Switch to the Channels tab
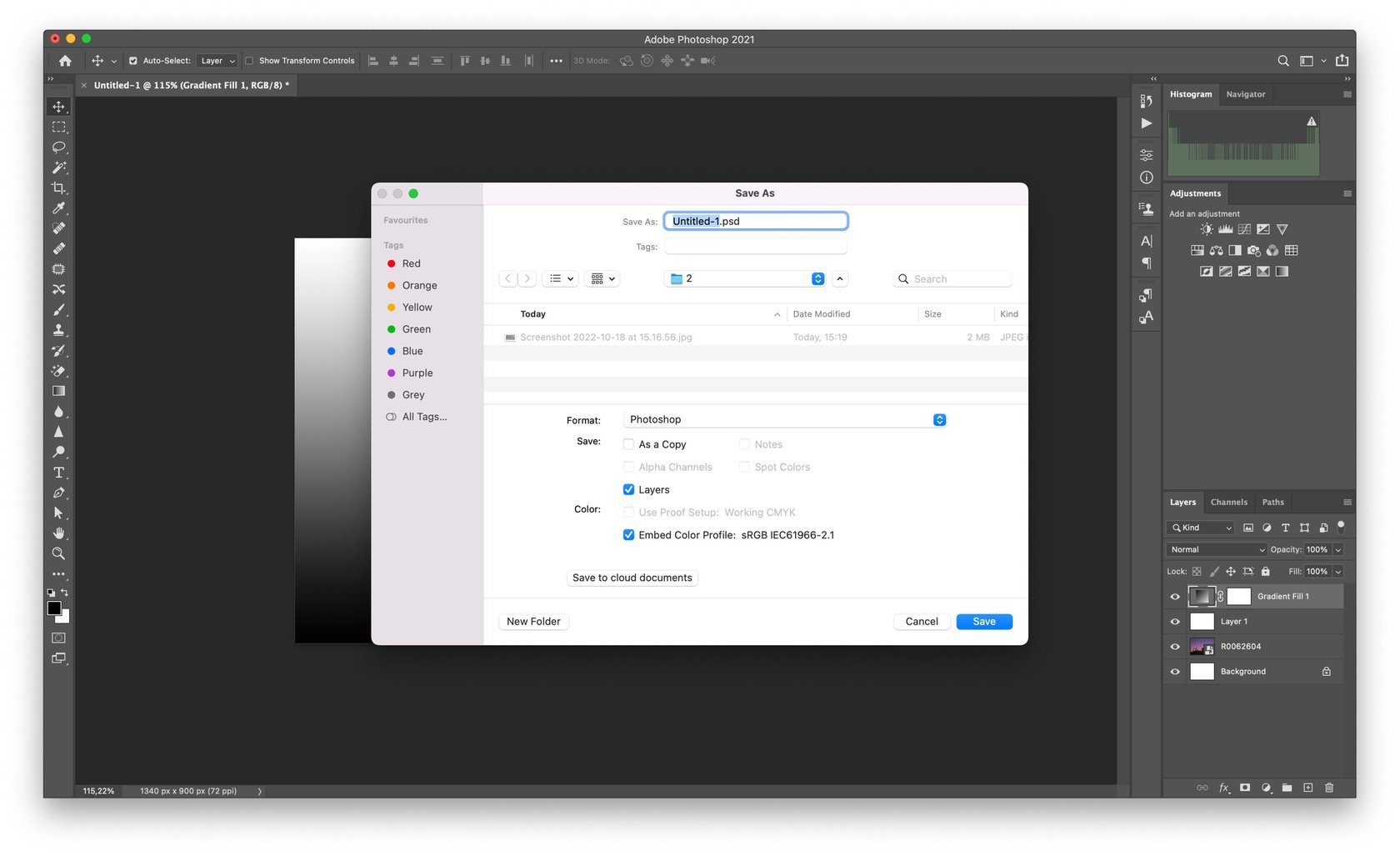Viewport: 1400px width, 856px height. pyautogui.click(x=1228, y=502)
